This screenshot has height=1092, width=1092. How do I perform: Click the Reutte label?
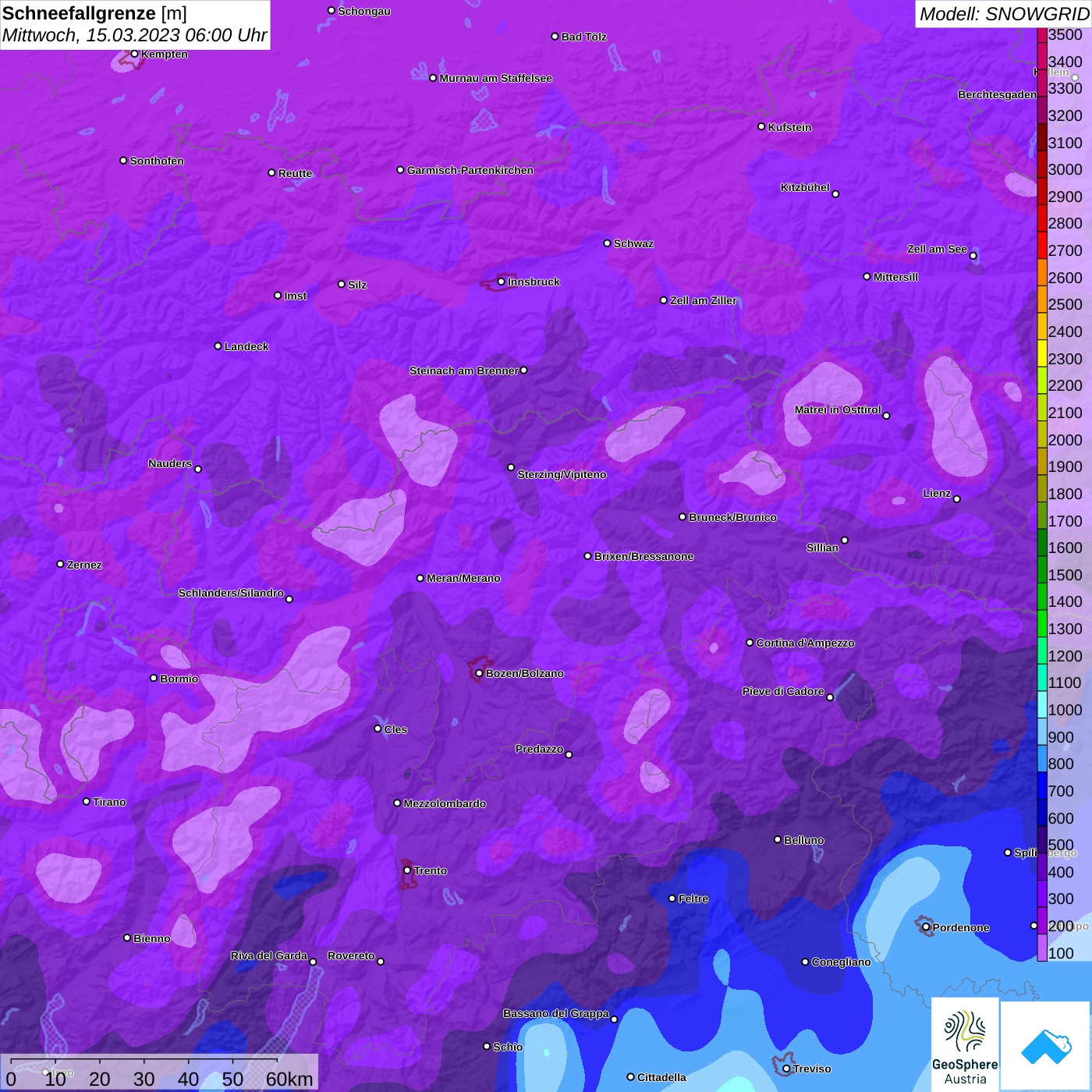[295, 173]
